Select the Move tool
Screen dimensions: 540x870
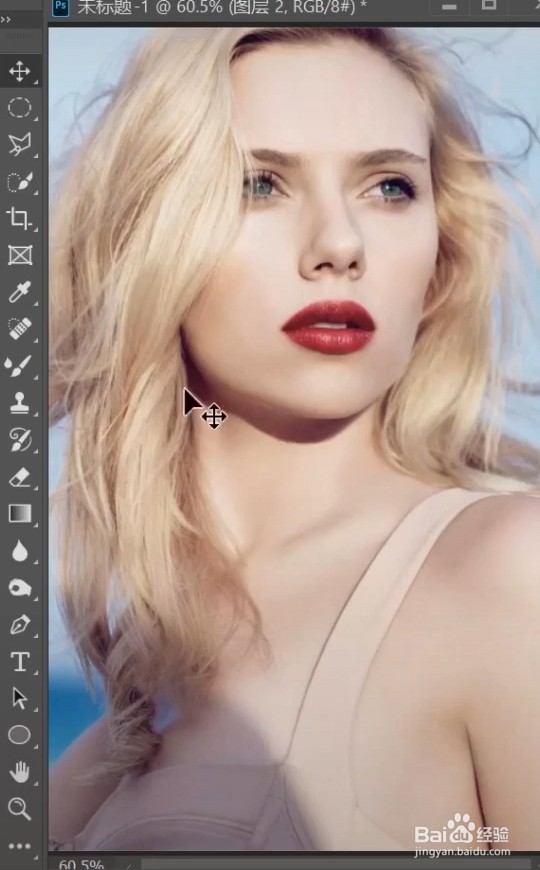click(x=19, y=71)
